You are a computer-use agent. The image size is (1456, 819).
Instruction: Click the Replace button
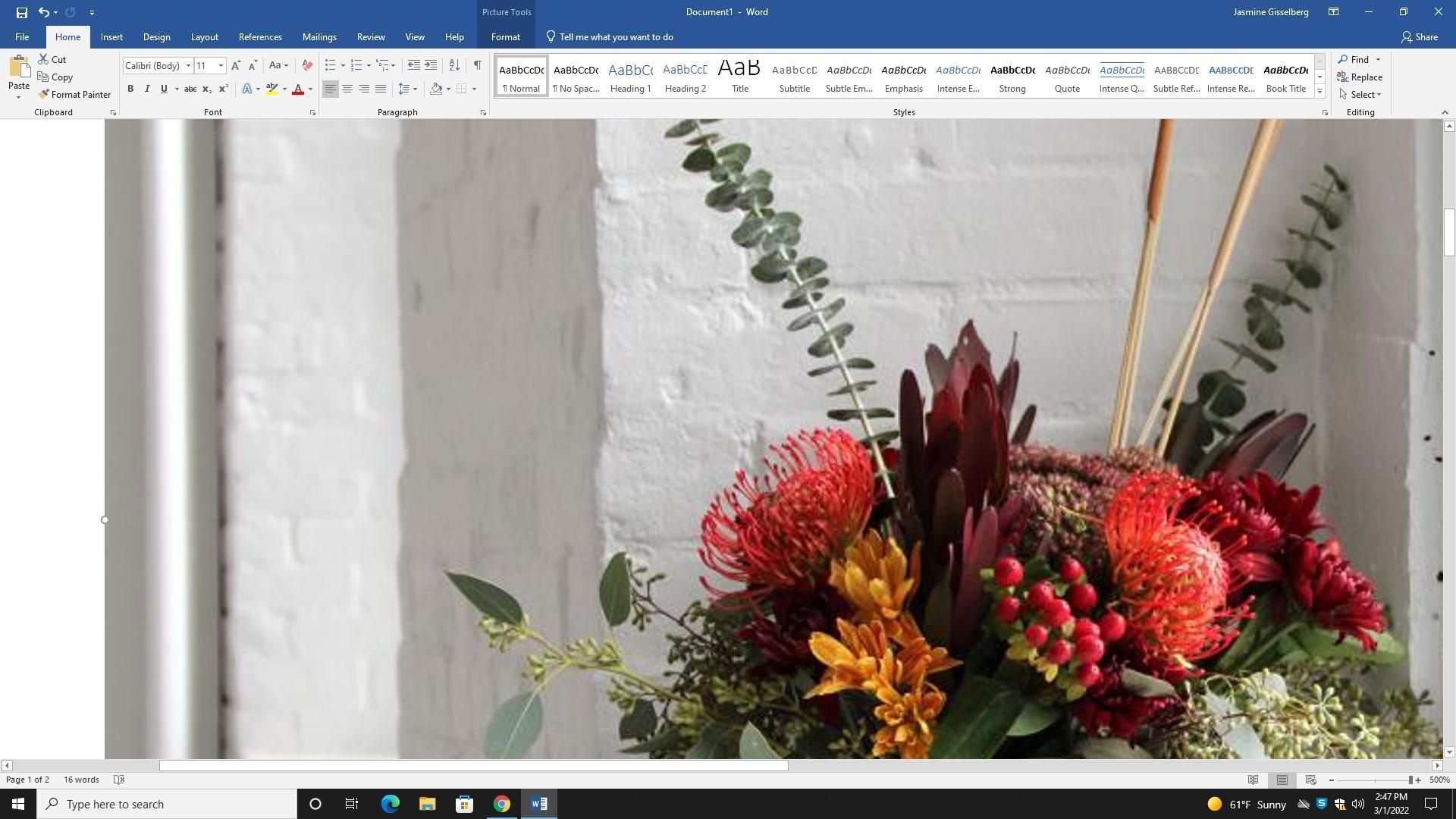pyautogui.click(x=1360, y=77)
